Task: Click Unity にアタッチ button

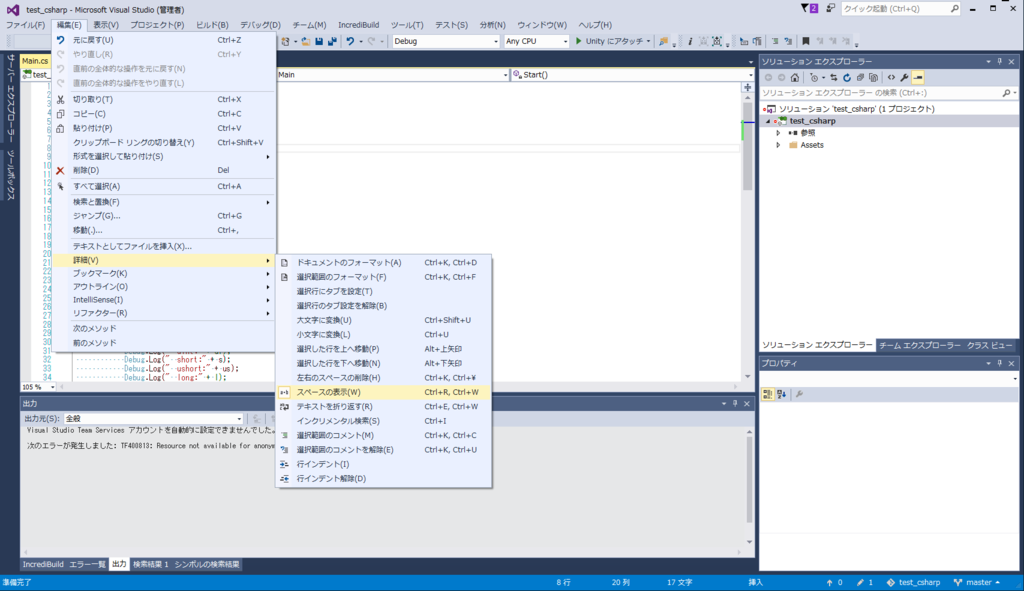Action: 613,41
